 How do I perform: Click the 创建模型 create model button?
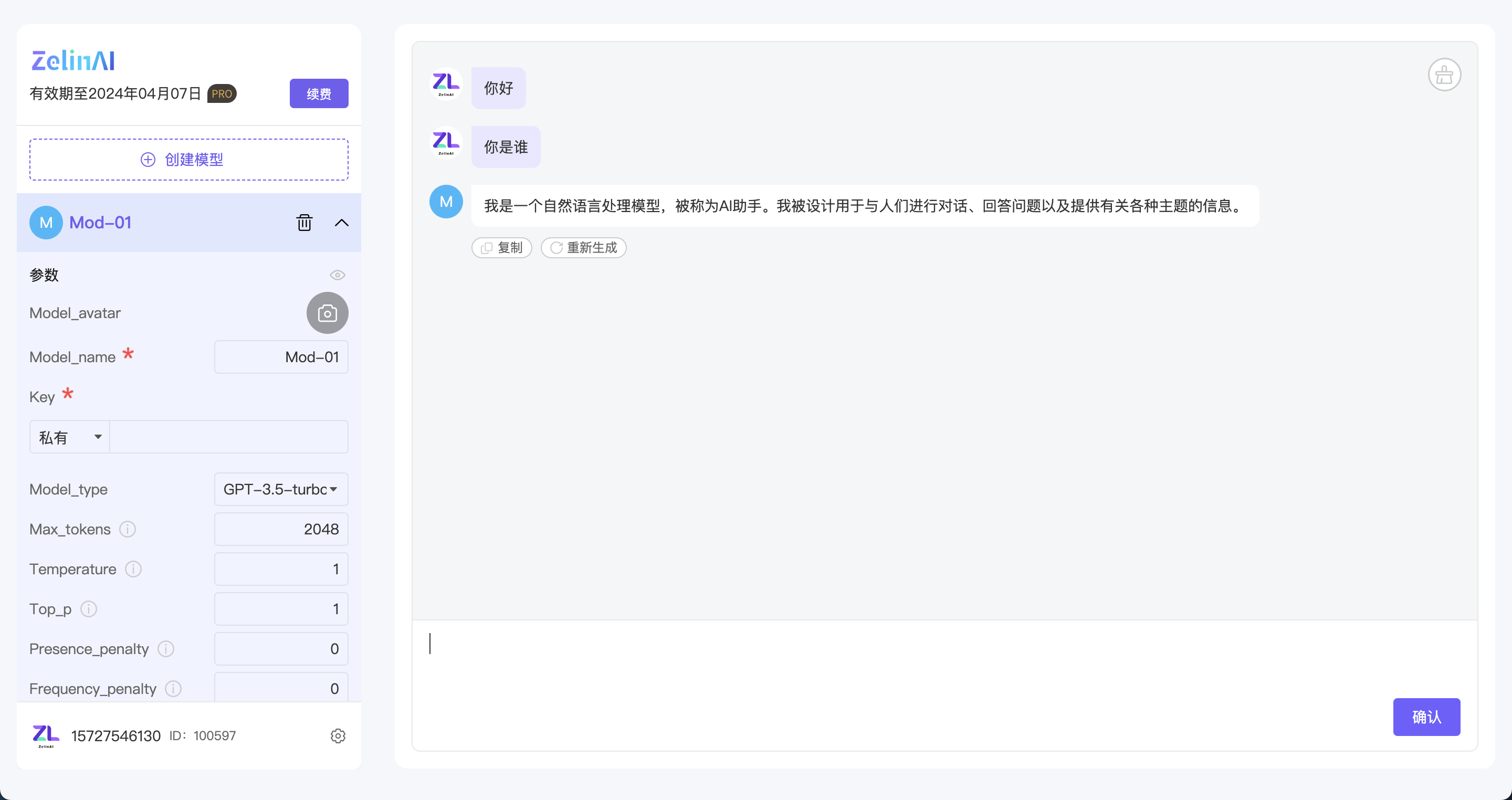coord(188,159)
